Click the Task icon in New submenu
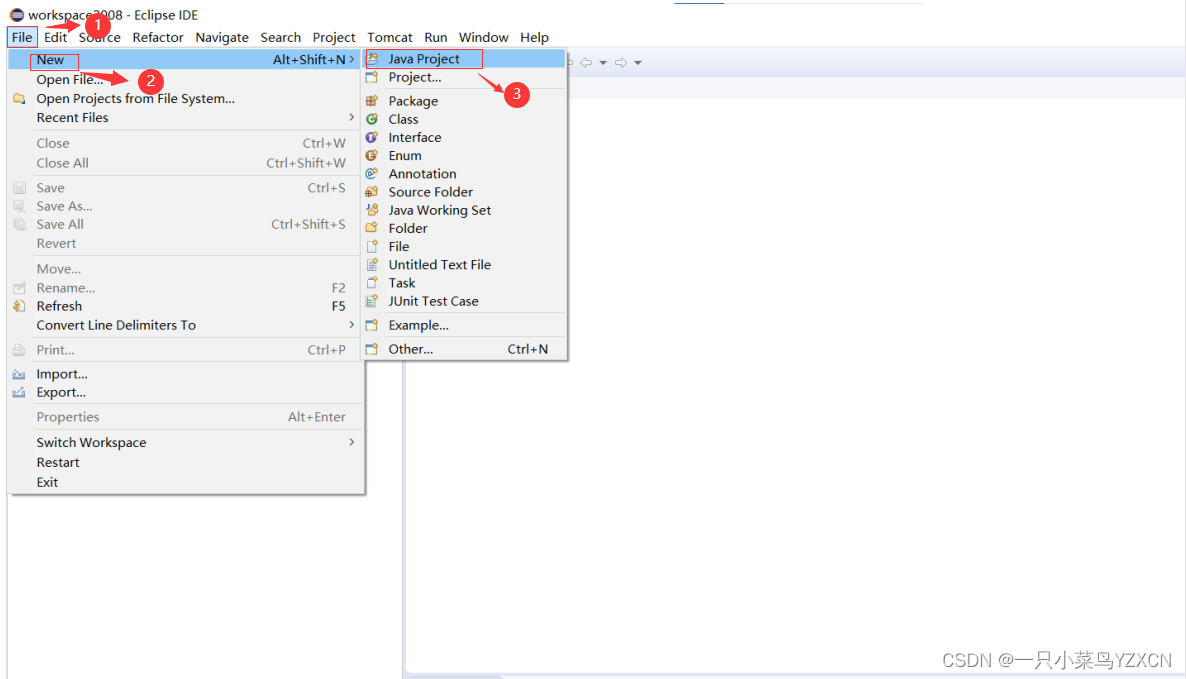Image resolution: width=1186 pixels, height=679 pixels. point(372,282)
